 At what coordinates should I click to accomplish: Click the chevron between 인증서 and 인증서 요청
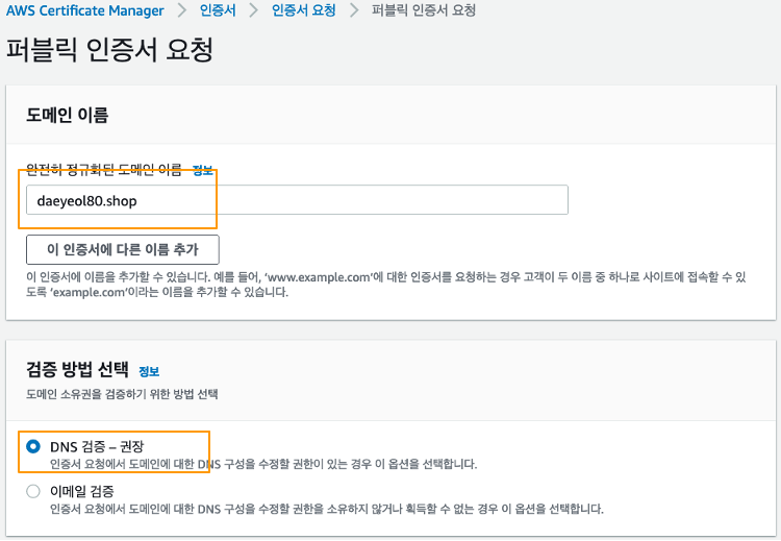pyautogui.click(x=256, y=11)
